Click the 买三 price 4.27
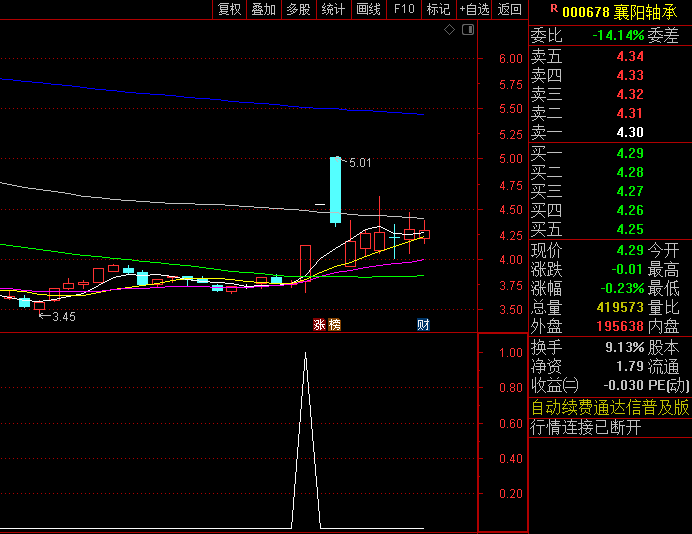This screenshot has height=534, width=692. coord(630,192)
